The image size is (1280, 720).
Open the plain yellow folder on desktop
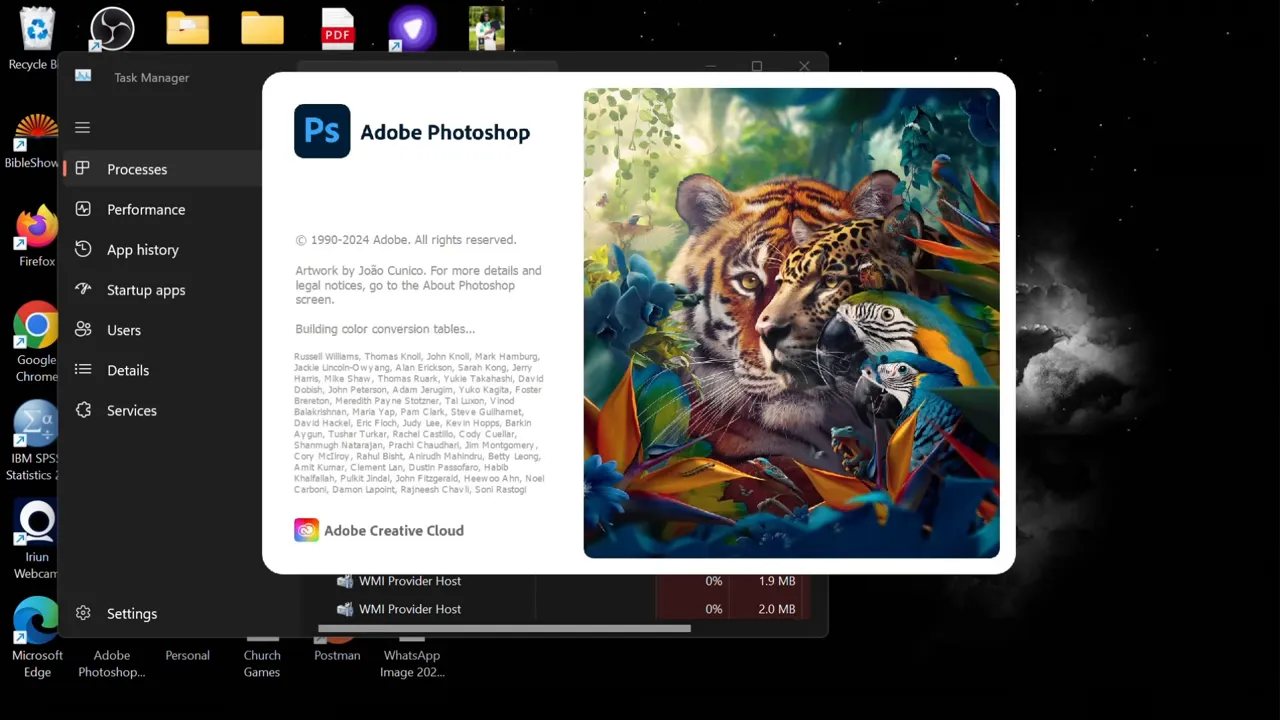(262, 28)
